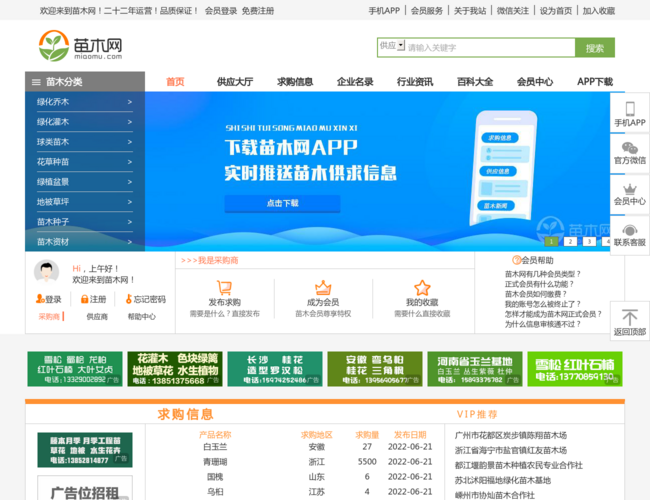Open the 供应大厅 nav tab

[235, 82]
